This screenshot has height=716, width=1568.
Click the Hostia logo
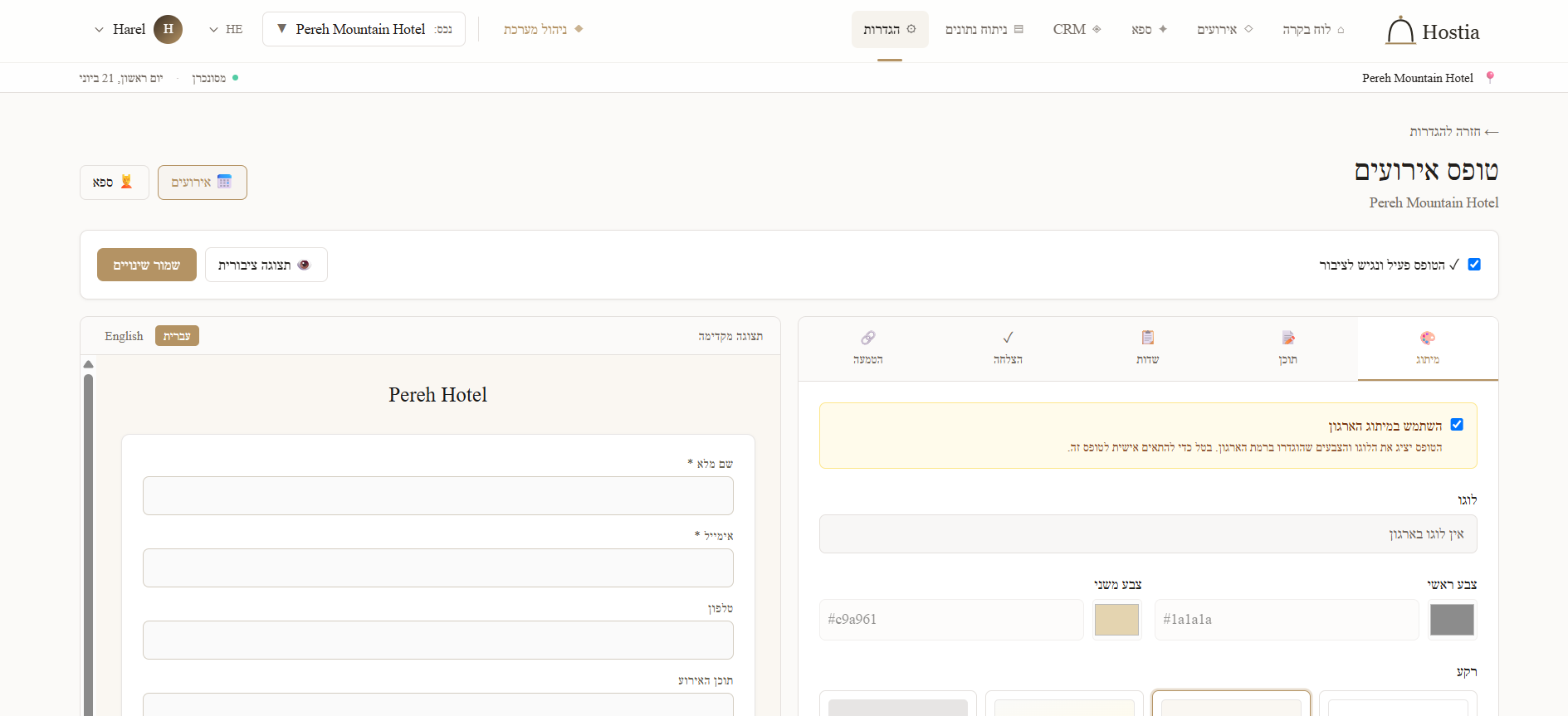[x=1433, y=32]
